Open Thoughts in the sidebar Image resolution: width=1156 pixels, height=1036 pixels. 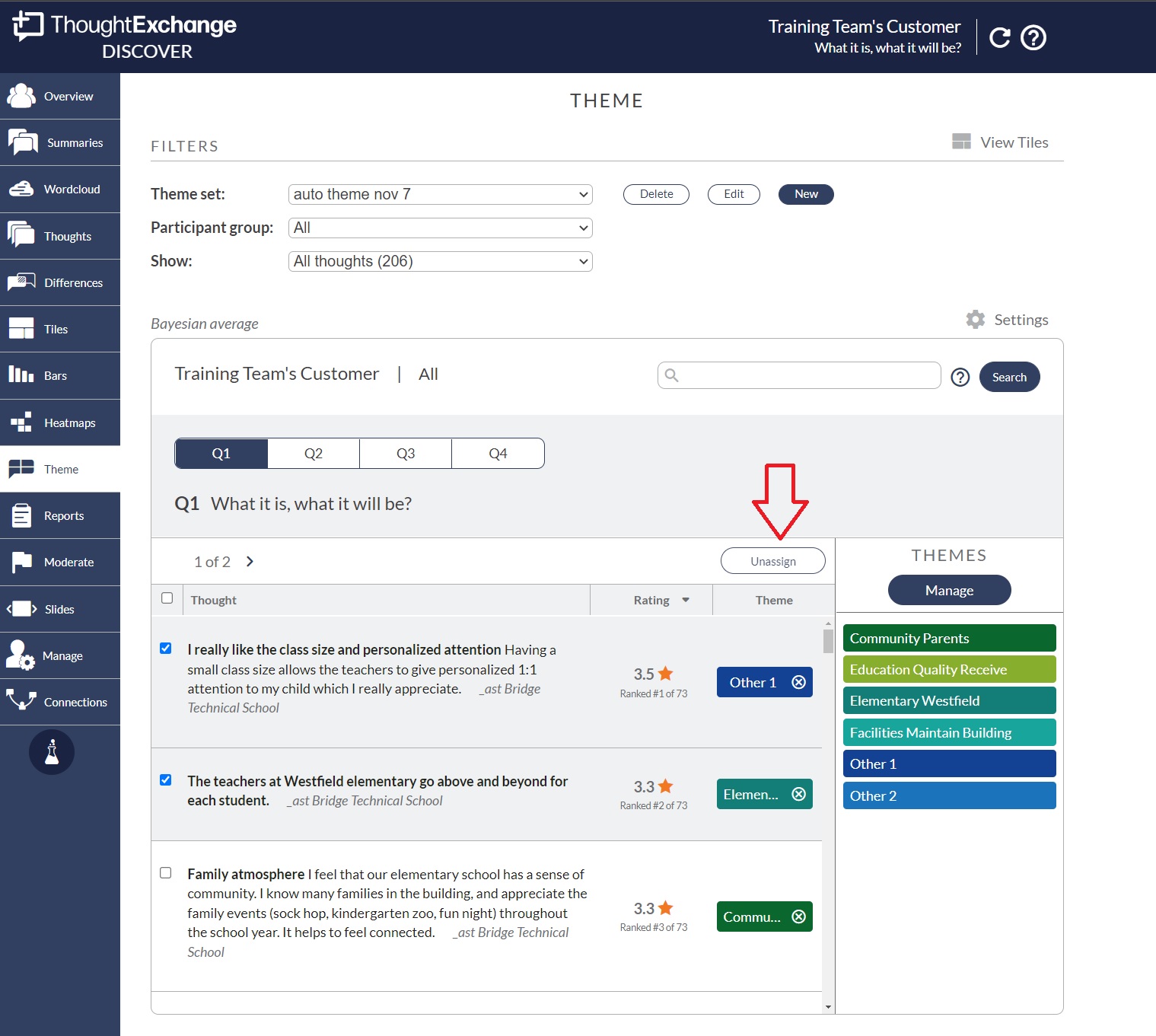pos(60,236)
